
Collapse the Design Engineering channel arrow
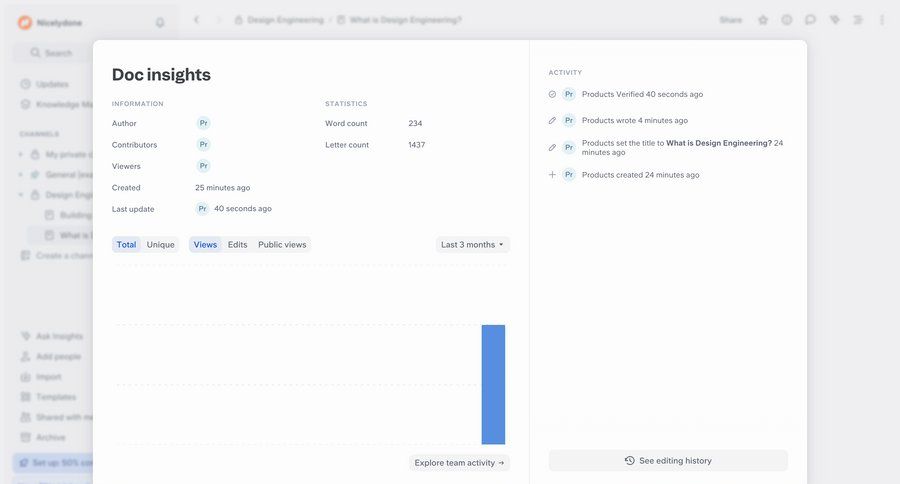pos(21,195)
